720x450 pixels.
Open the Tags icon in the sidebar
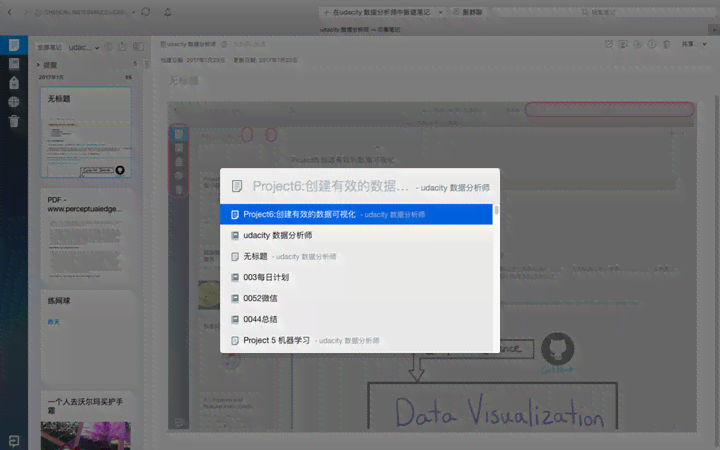point(14,83)
